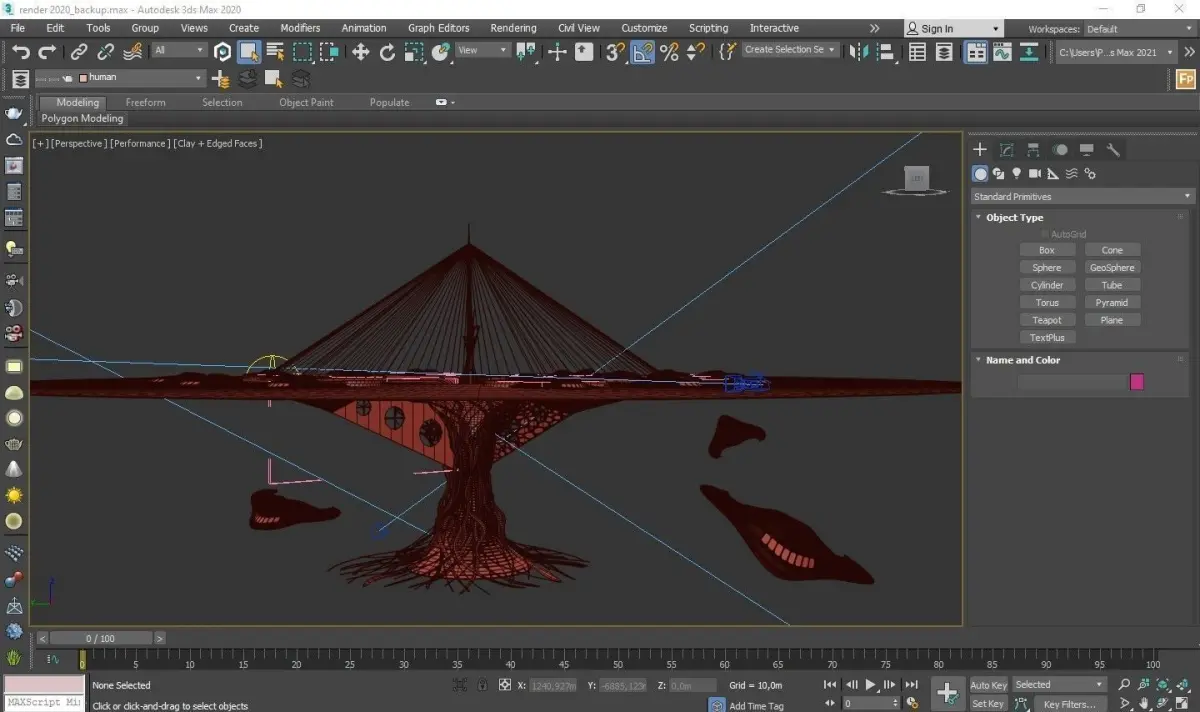Create a Teapot primitive

(1047, 320)
